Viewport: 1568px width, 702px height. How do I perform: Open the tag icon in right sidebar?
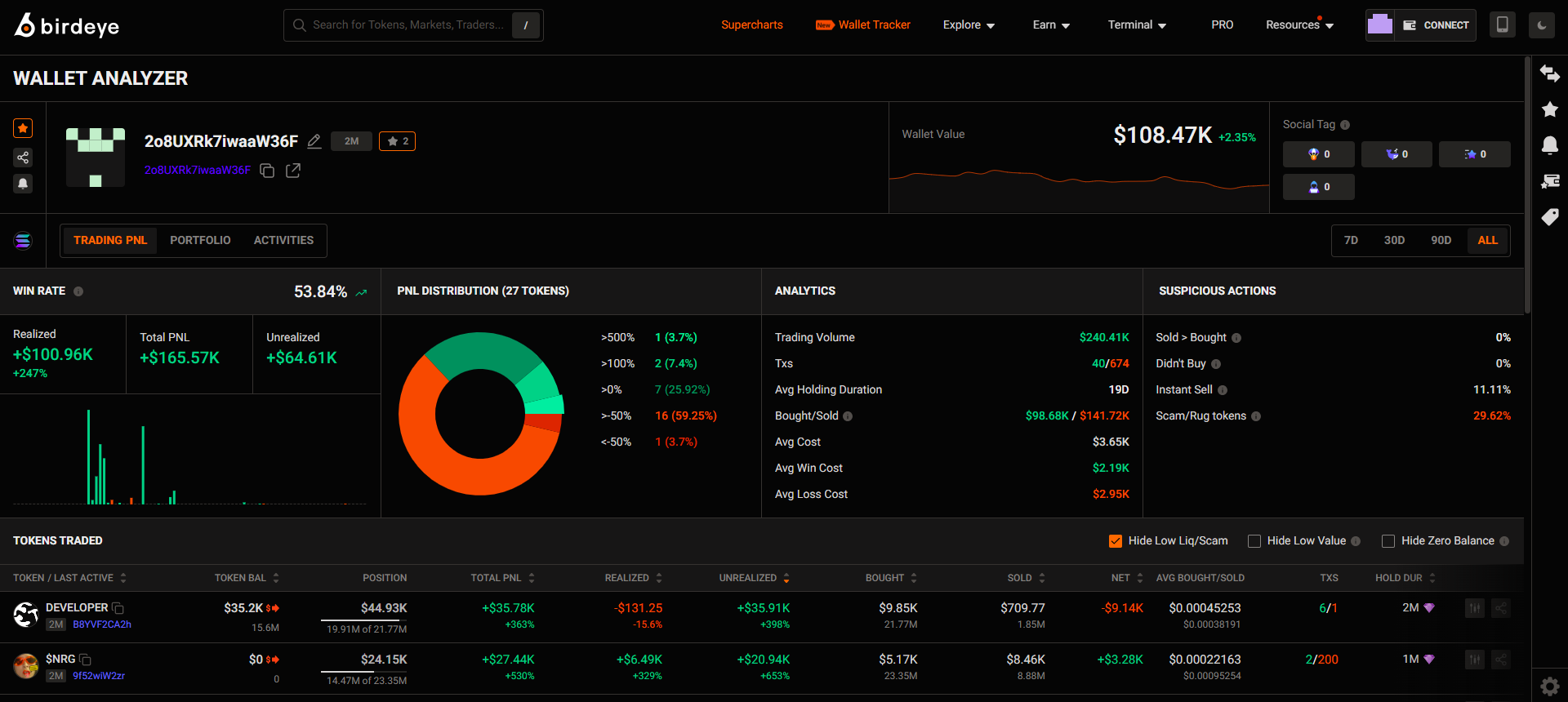(1549, 217)
